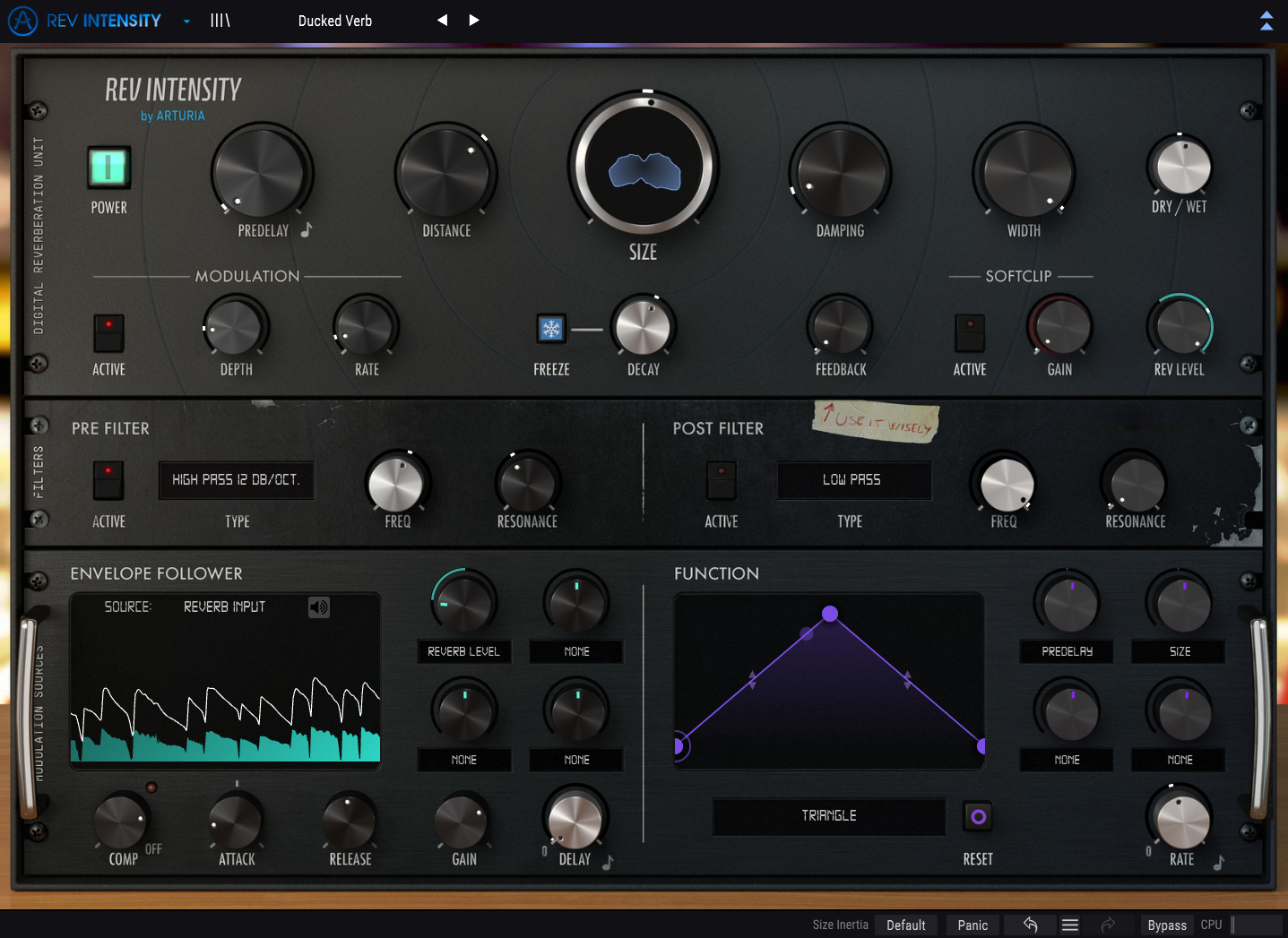Enable the Modulation Active switch
Image resolution: width=1288 pixels, height=938 pixels.
click(x=108, y=332)
